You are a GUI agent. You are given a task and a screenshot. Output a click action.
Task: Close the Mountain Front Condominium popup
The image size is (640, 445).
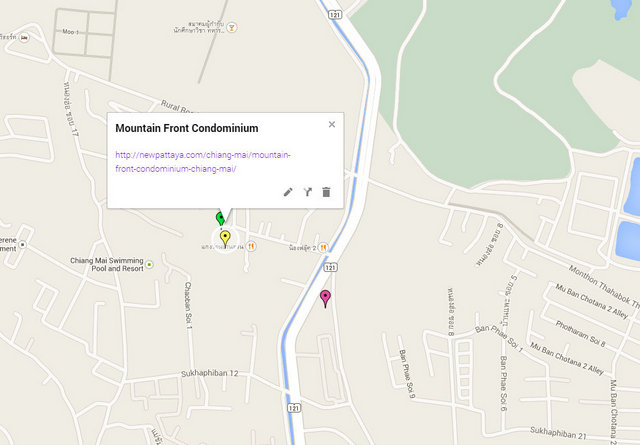point(332,124)
